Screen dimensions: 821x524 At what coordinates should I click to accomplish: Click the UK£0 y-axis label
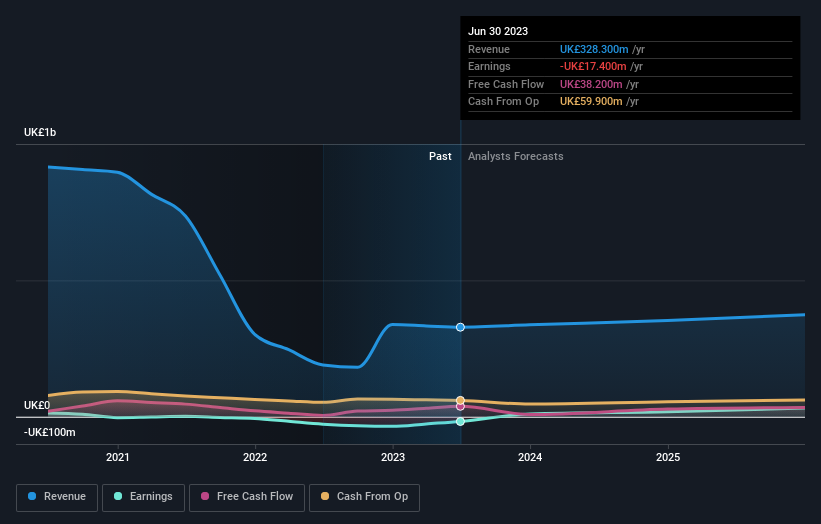[x=37, y=405]
